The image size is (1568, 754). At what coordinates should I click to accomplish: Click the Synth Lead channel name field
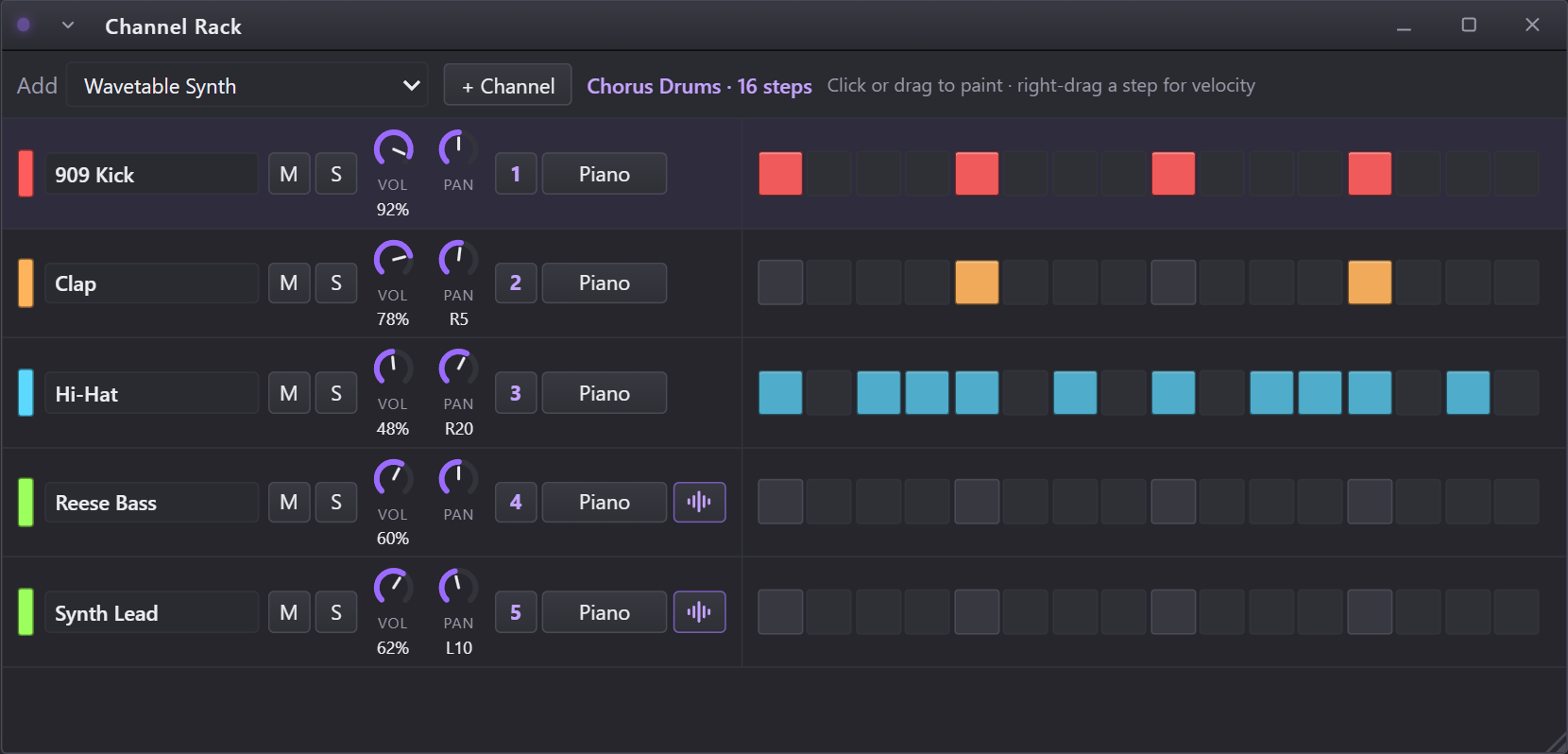point(152,612)
